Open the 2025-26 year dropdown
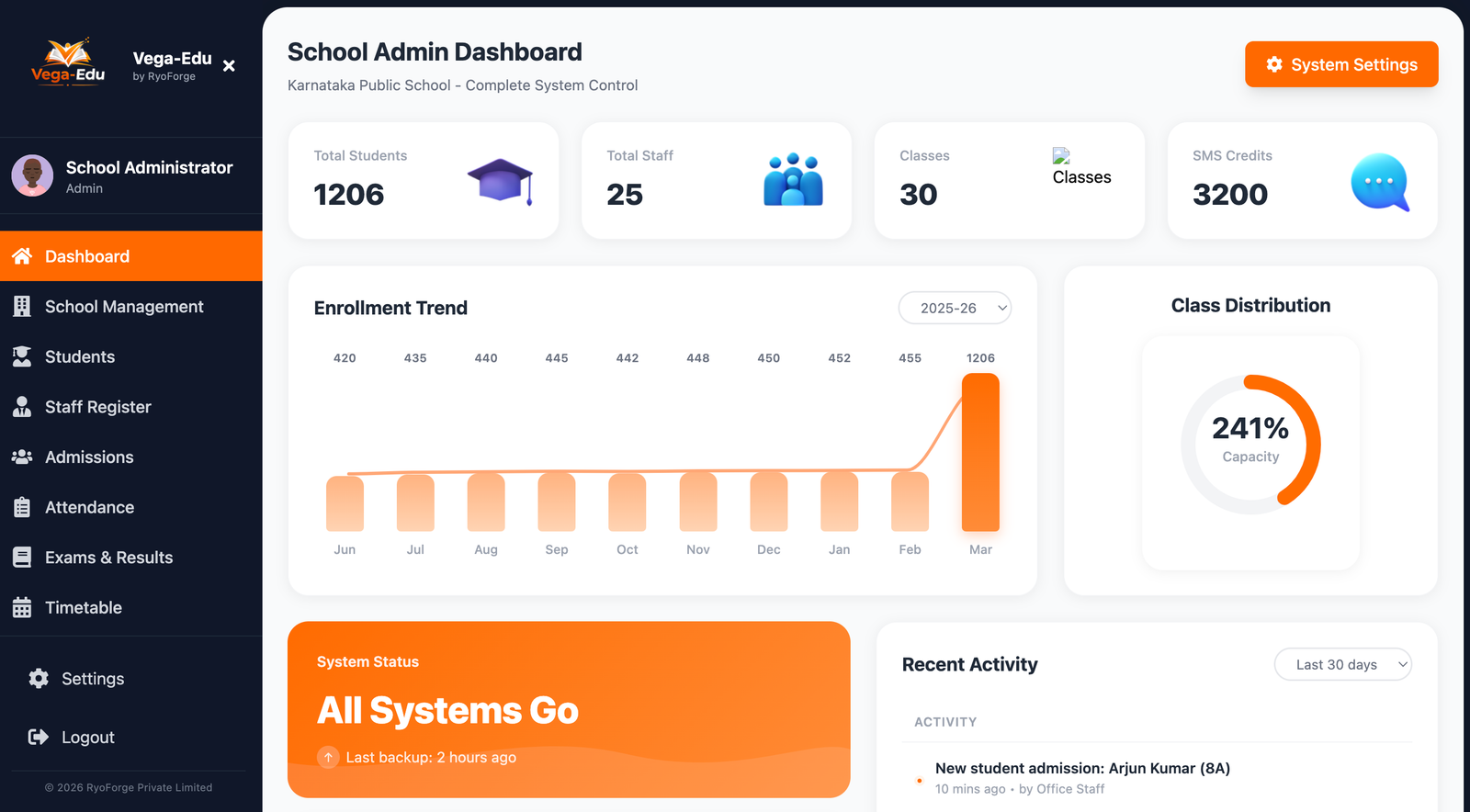The height and width of the screenshot is (812, 1470). point(955,308)
